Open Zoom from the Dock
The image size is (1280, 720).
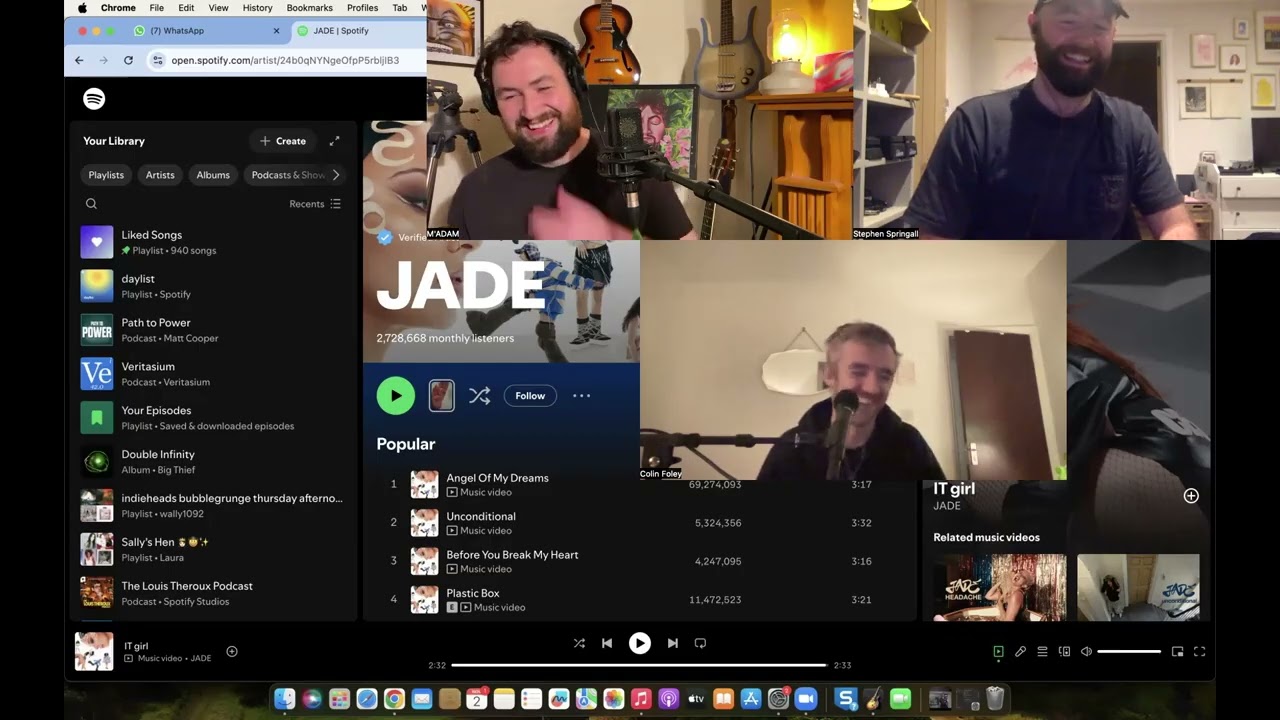tap(806, 699)
